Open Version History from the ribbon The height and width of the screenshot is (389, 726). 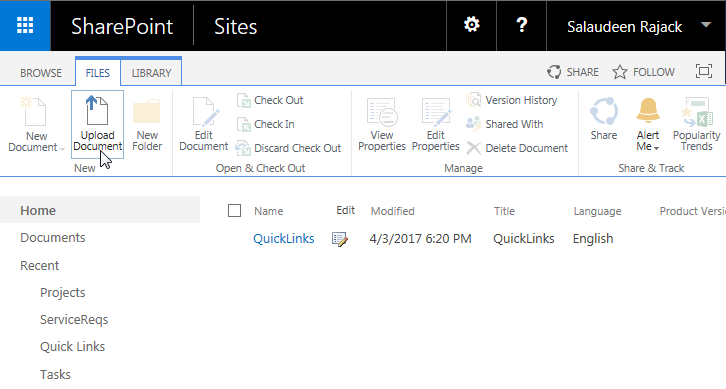[512, 100]
